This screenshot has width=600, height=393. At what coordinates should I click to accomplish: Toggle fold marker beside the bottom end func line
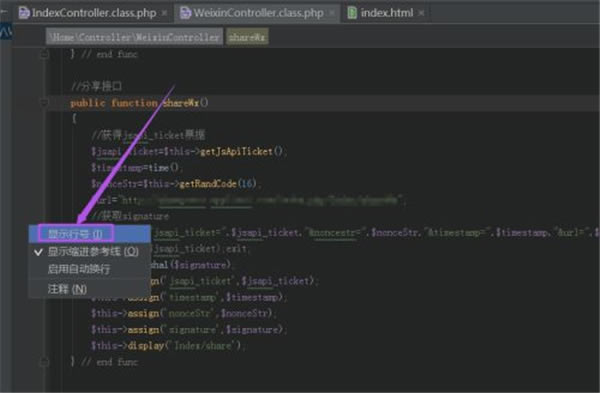[44, 362]
